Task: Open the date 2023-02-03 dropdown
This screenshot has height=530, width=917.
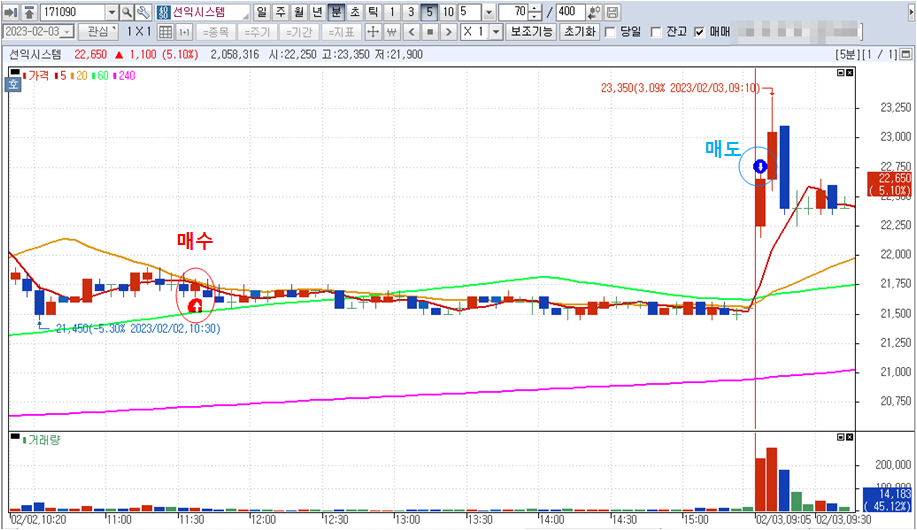Action: pos(67,32)
